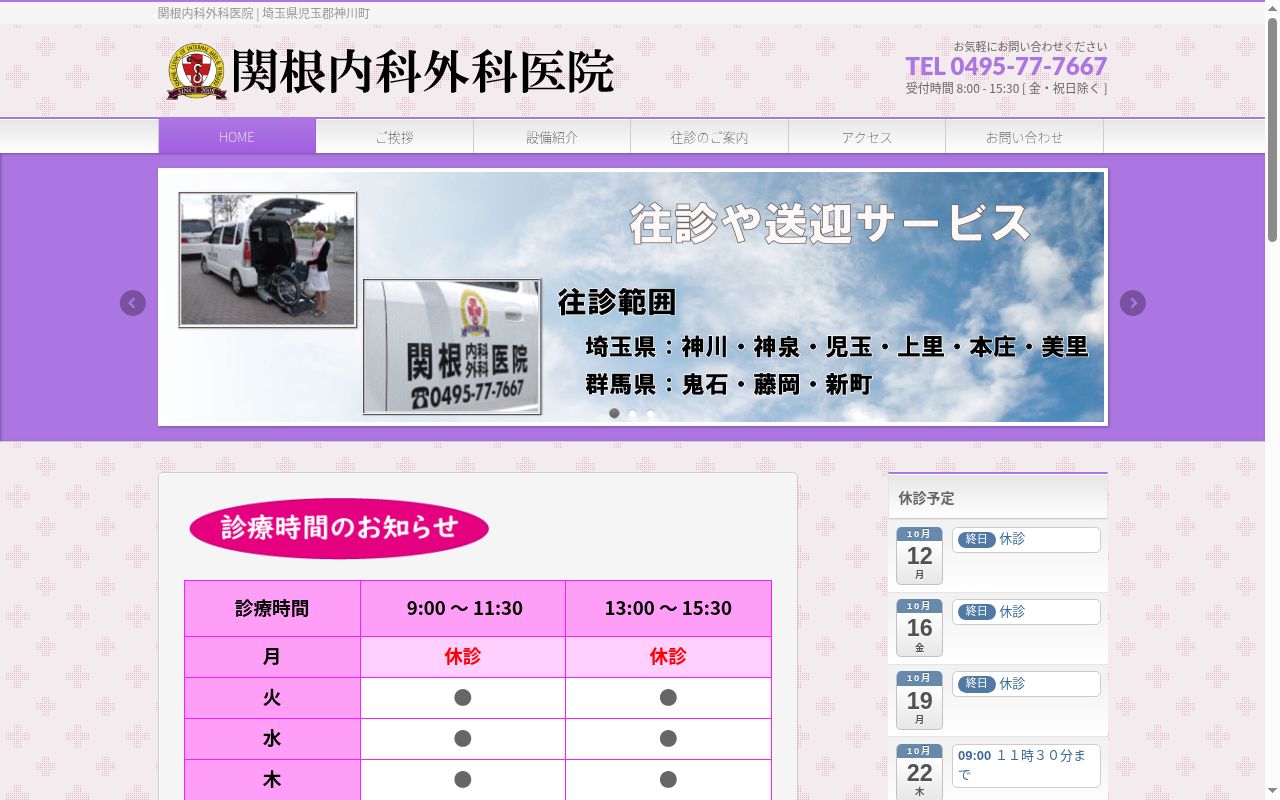Open the お問い合わせ menu item
This screenshot has height=800, width=1280.
1024,137
